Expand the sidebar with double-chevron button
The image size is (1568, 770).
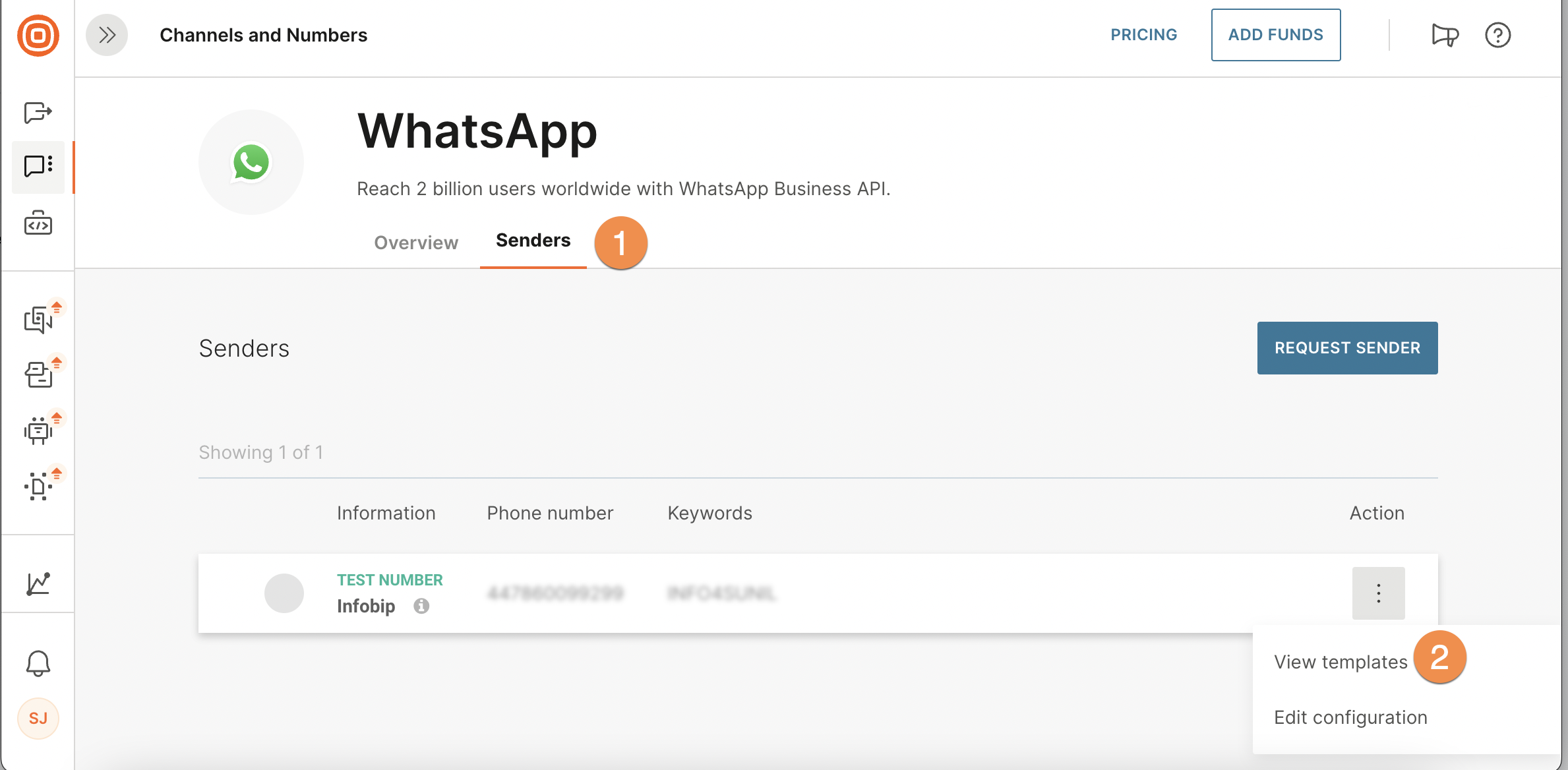click(107, 35)
